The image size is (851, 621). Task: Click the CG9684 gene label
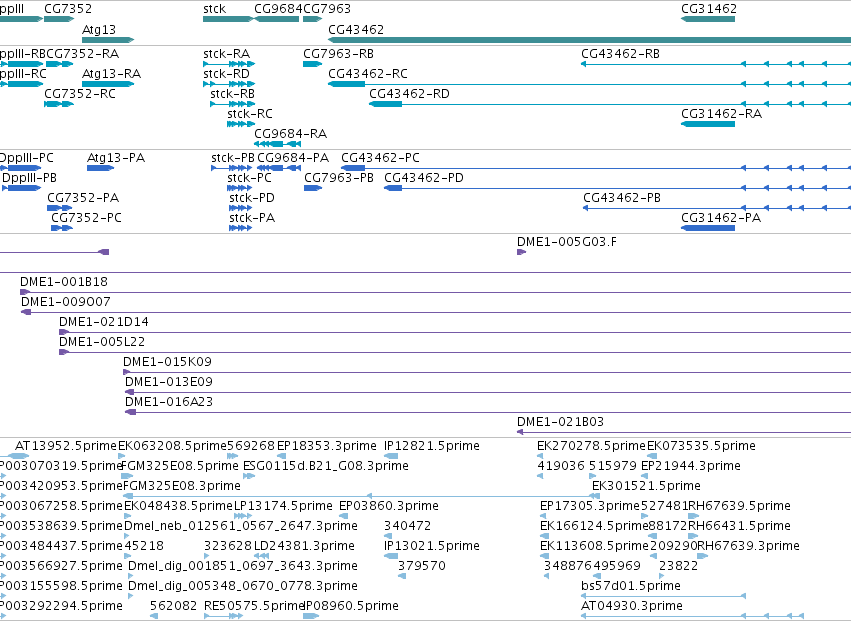tap(278, 9)
